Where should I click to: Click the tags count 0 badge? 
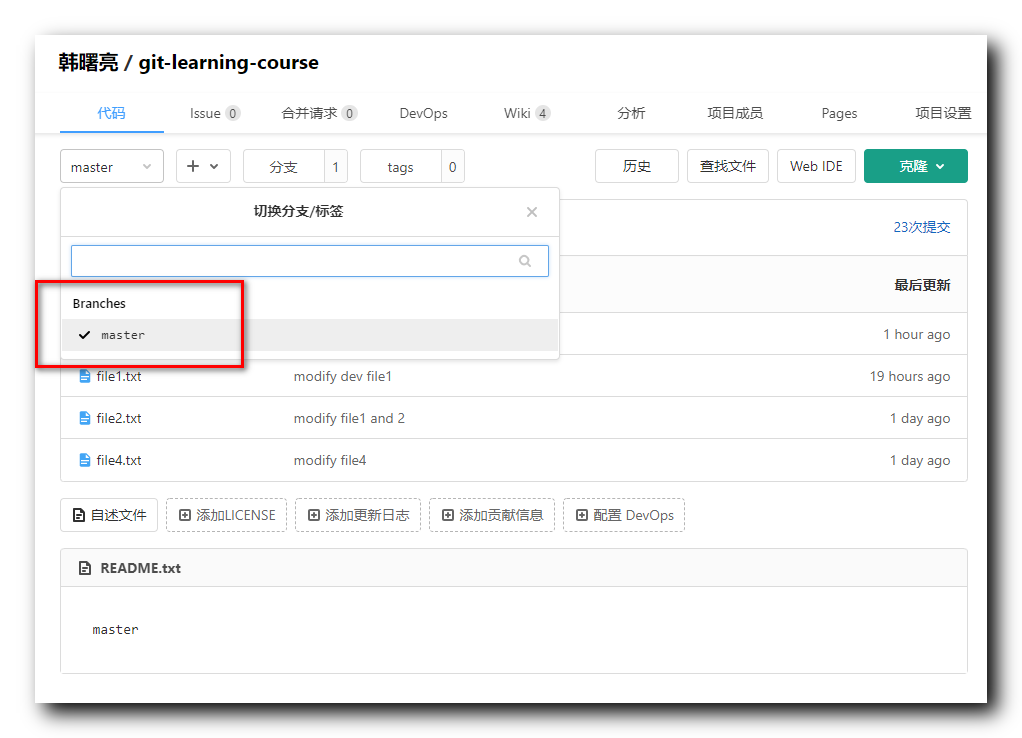[x=452, y=167]
